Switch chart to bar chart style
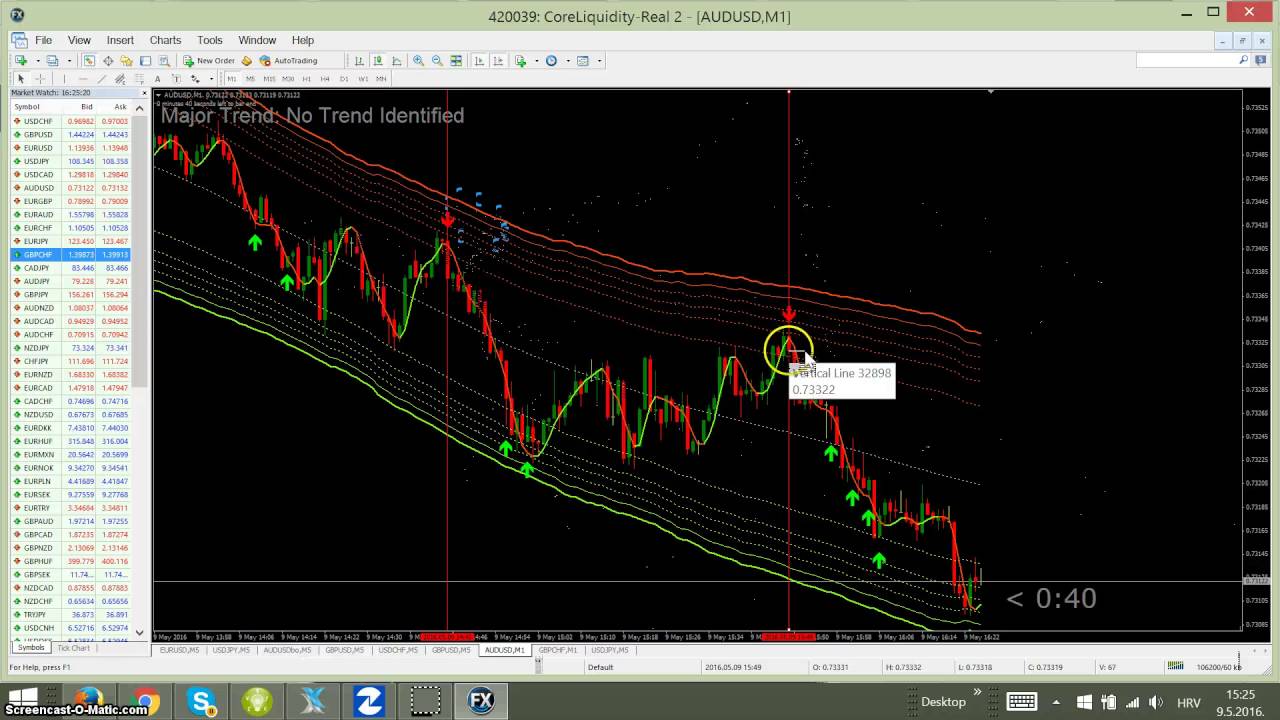1280x720 pixels. pos(359,61)
